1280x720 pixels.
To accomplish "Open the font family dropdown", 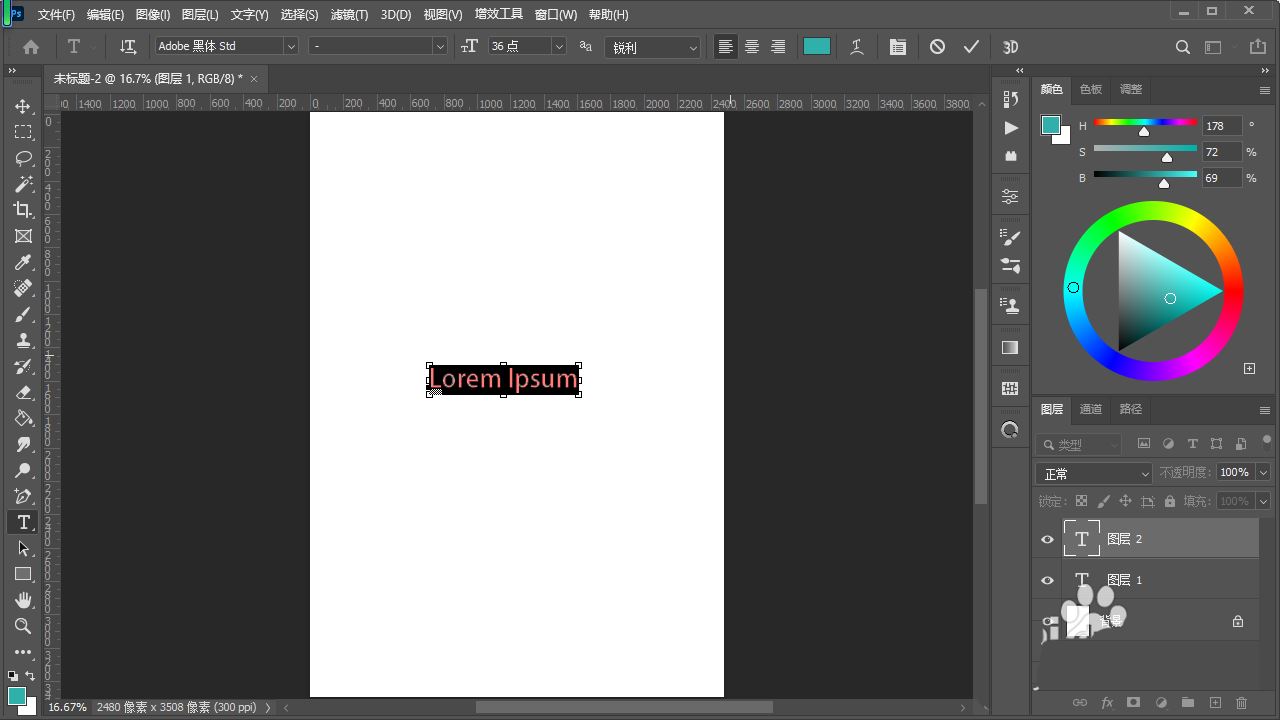I will tap(291, 47).
